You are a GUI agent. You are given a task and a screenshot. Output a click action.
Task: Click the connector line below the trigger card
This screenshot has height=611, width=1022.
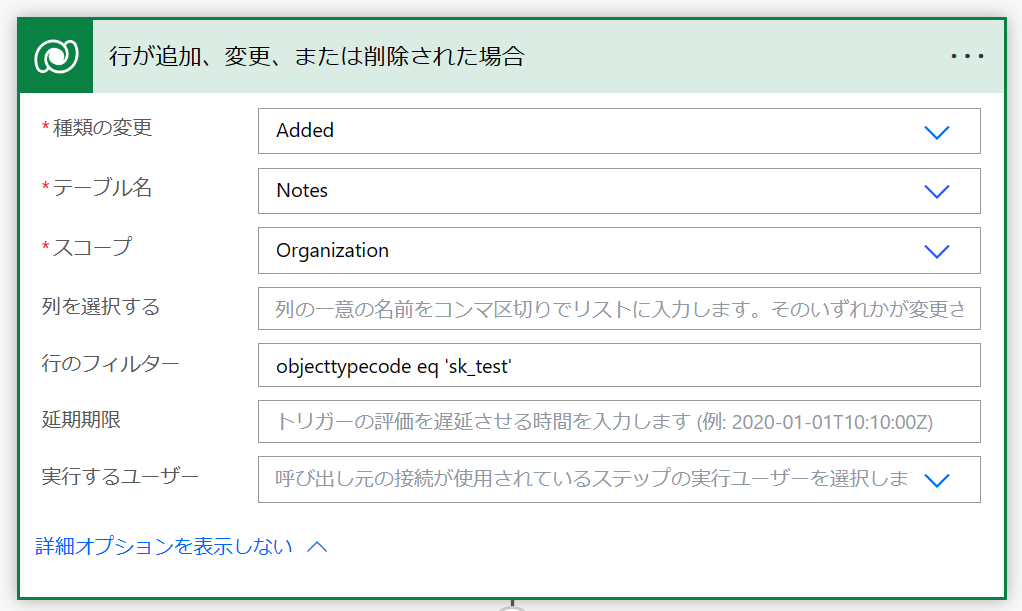[x=512, y=604]
